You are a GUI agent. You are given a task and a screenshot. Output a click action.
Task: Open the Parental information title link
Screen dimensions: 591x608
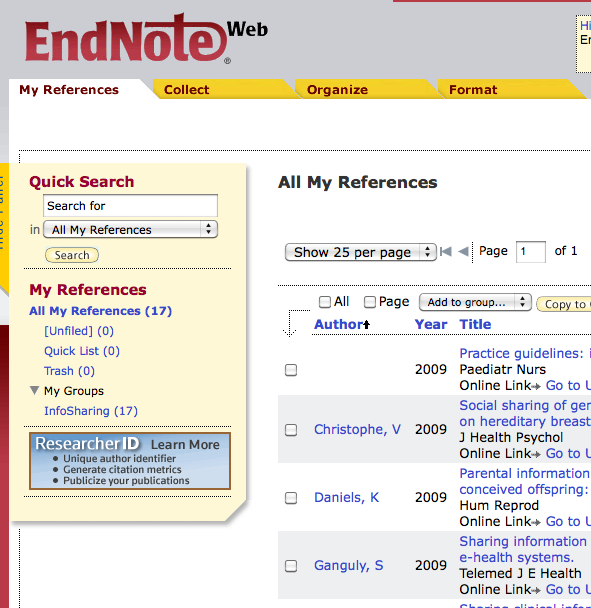(x=525, y=482)
